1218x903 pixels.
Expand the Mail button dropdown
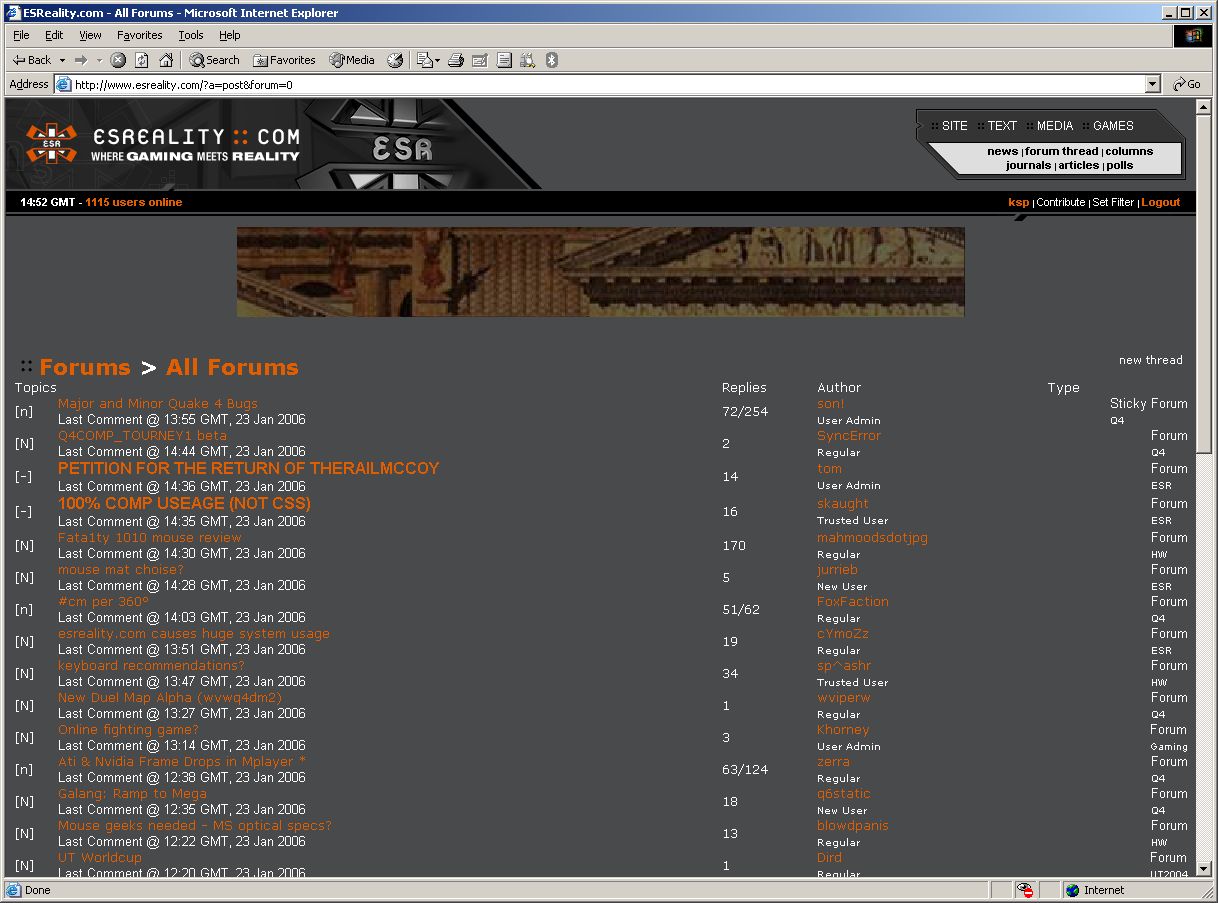point(437,60)
